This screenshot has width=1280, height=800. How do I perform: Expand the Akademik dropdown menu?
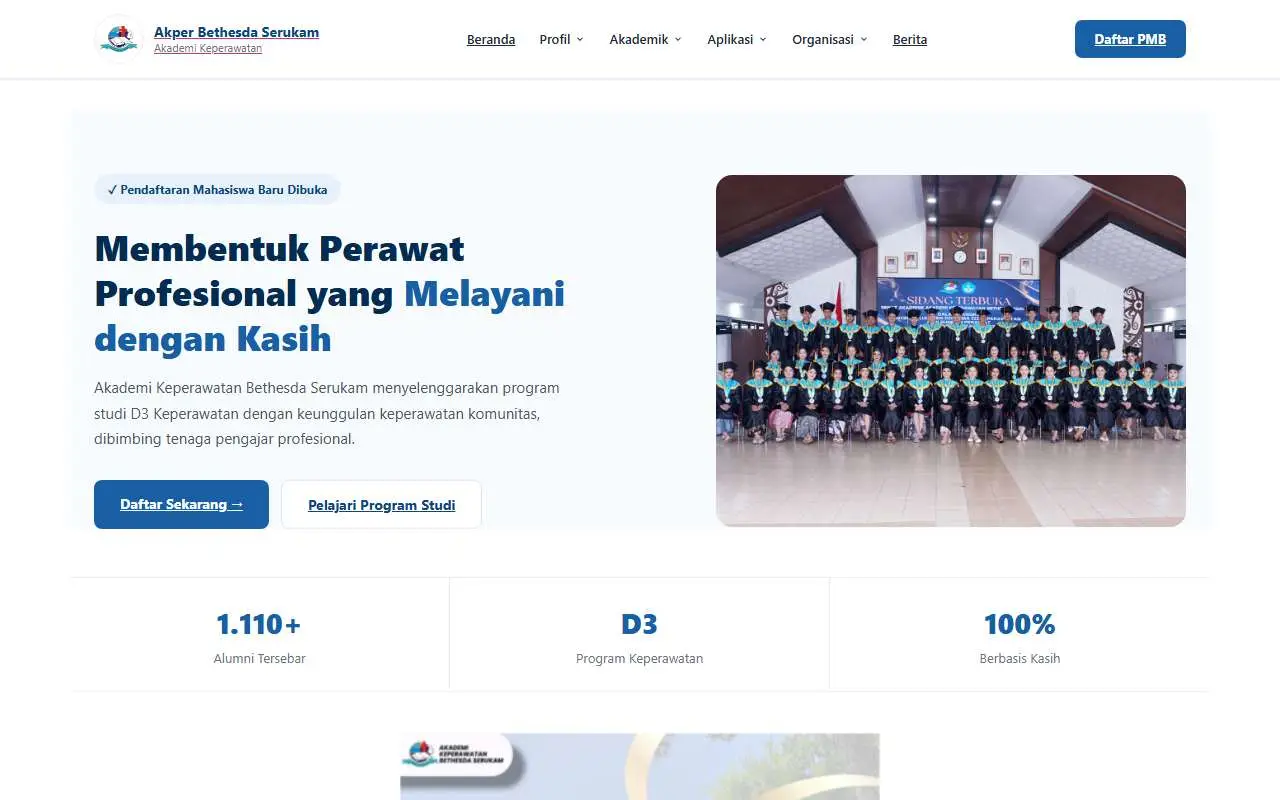point(645,39)
